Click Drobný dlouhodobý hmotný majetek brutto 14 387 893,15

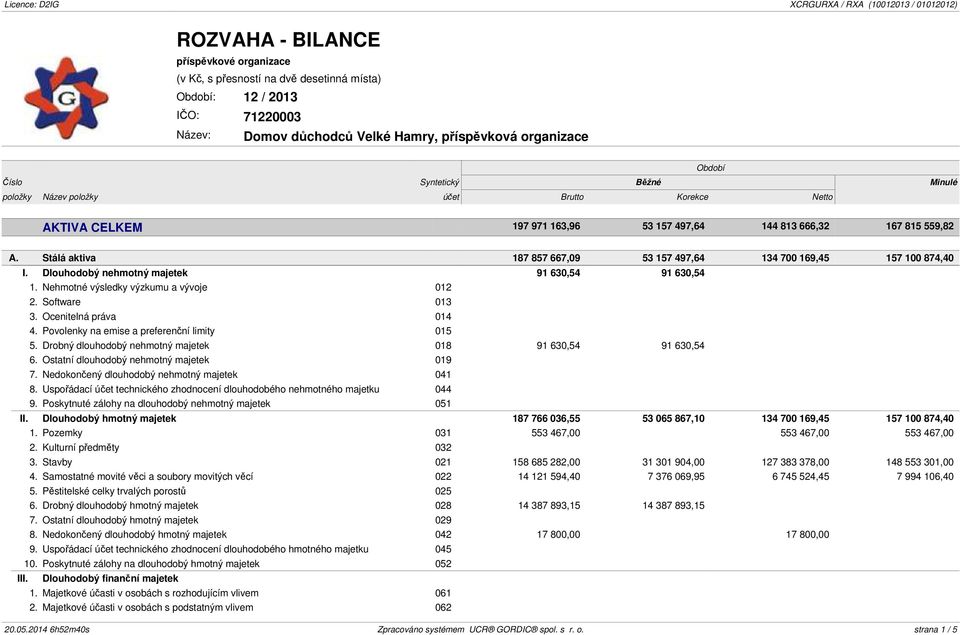(549, 506)
